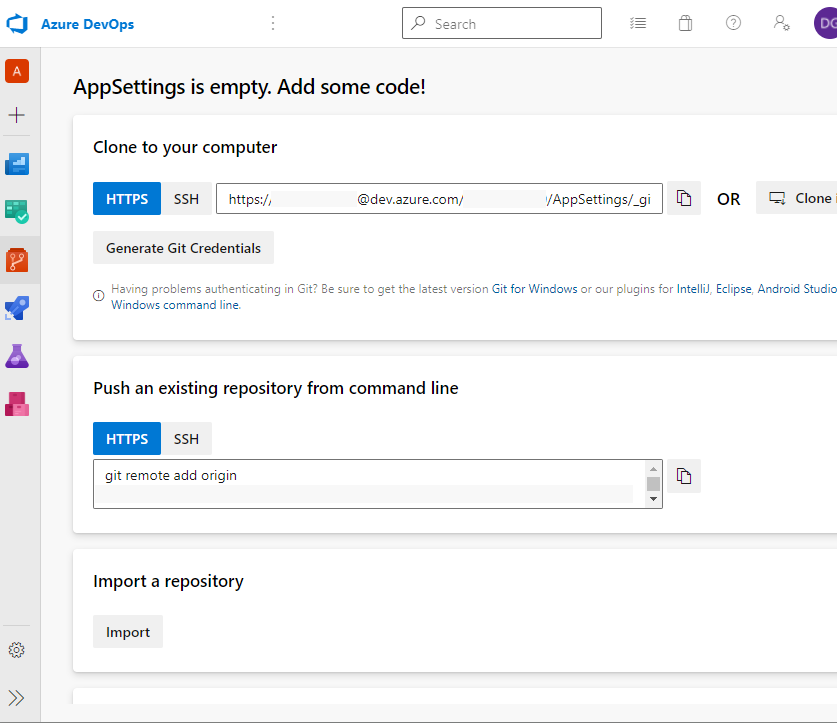Open the breadcrumb more options menu

click(273, 23)
